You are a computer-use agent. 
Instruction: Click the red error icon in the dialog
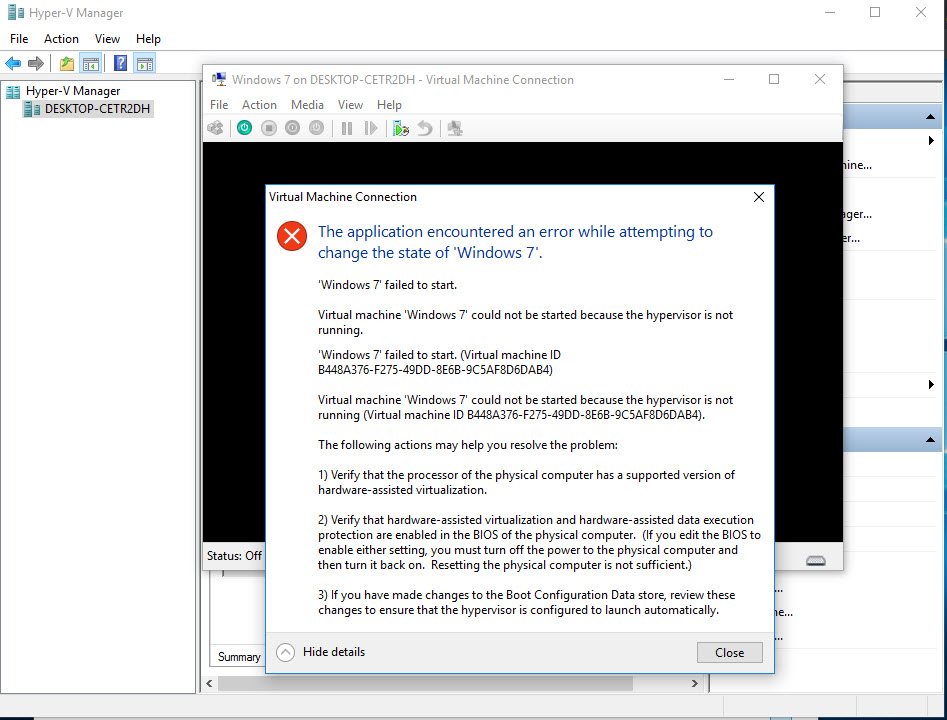pyautogui.click(x=292, y=236)
